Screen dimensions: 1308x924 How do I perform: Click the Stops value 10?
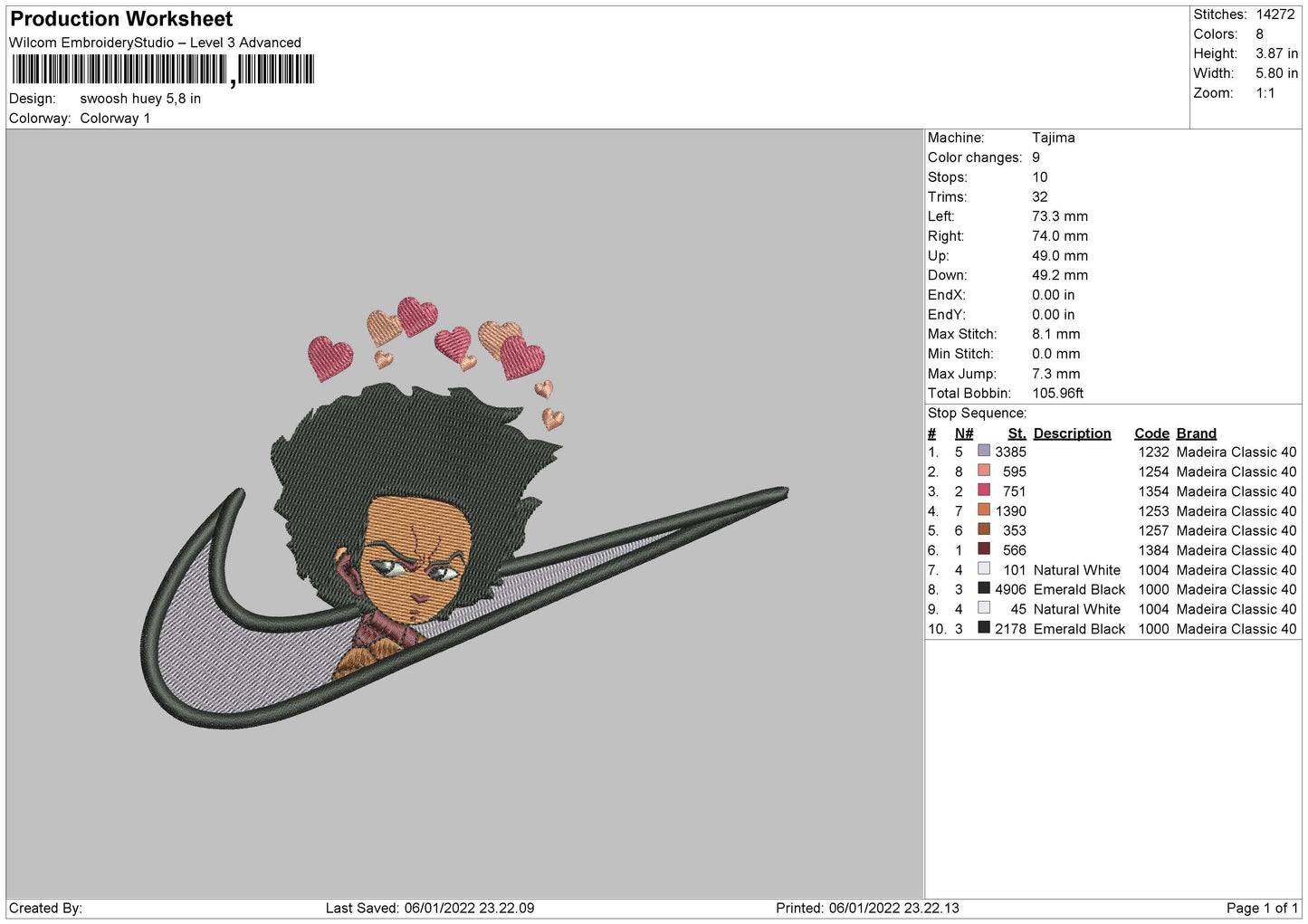click(x=1040, y=177)
